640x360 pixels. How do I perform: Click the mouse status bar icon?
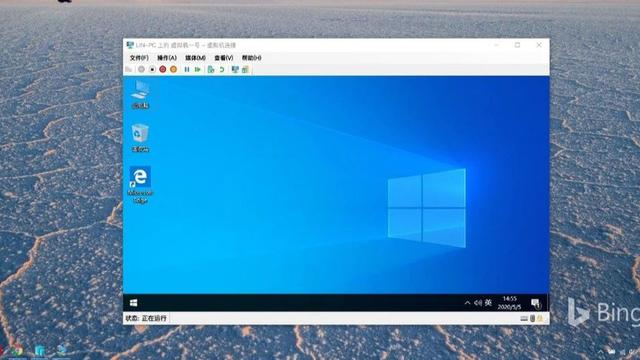(532, 318)
